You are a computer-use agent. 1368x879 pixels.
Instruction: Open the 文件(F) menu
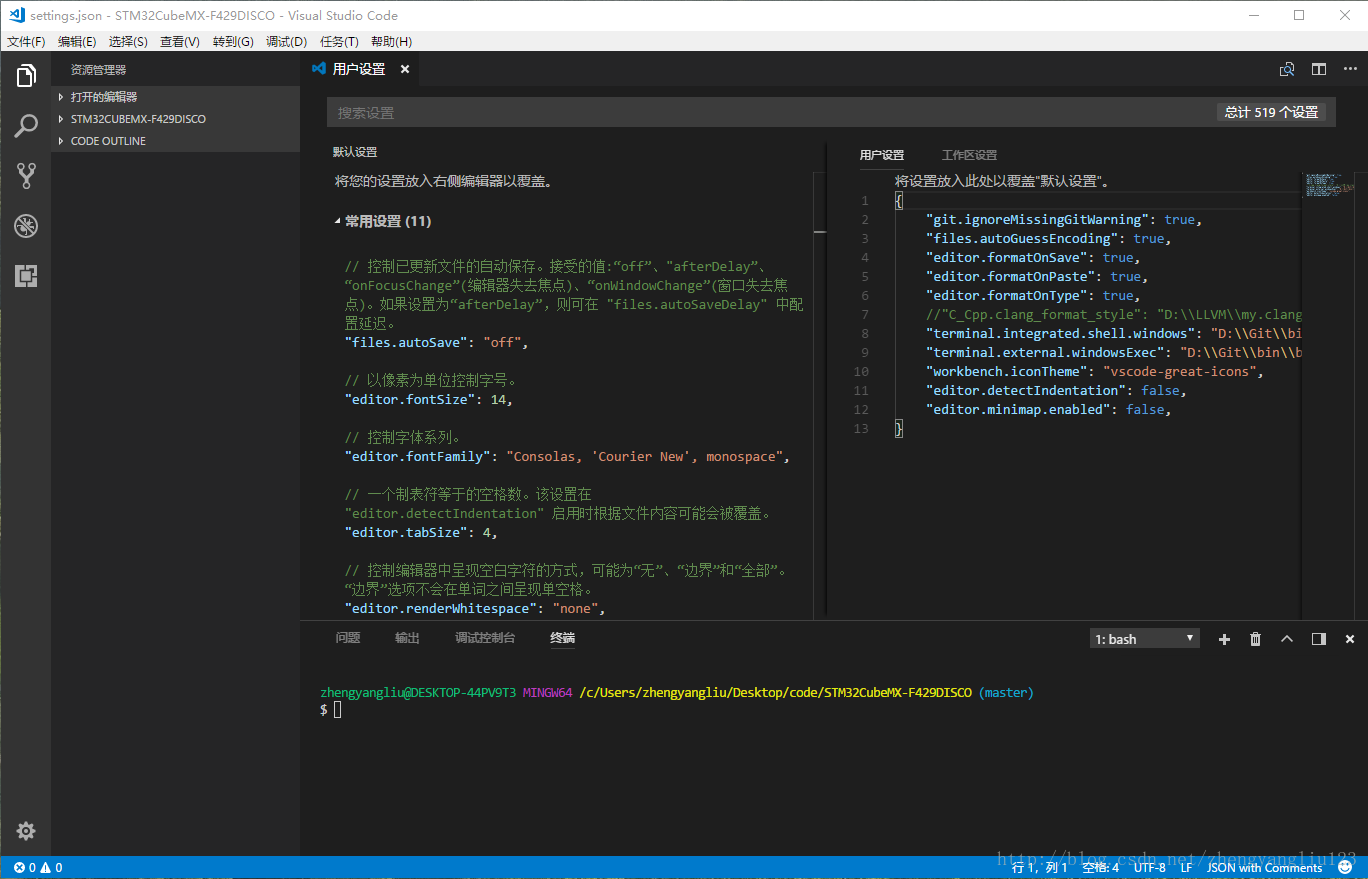click(26, 41)
